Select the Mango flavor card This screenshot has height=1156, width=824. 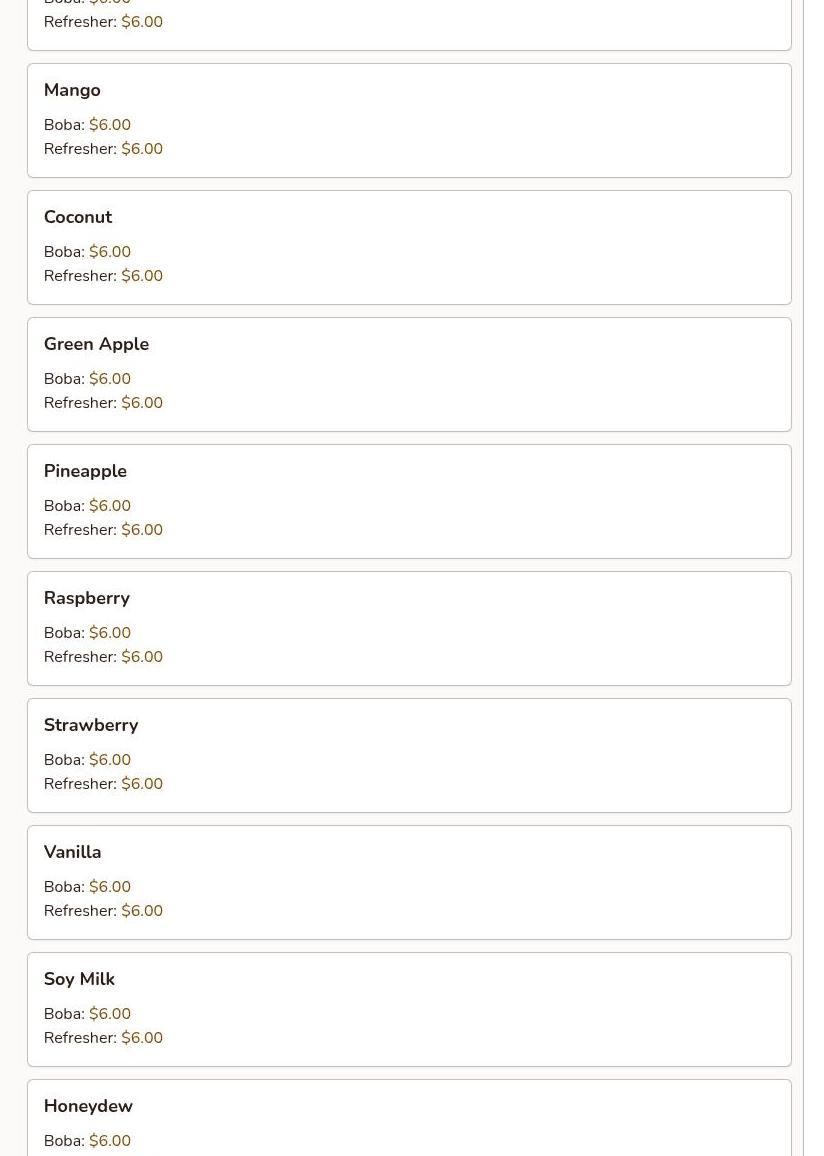409,120
